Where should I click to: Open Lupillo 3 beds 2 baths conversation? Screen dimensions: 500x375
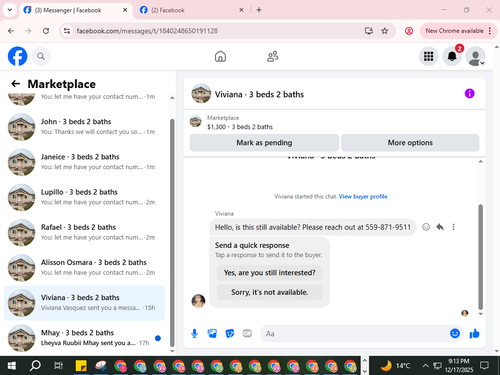(84, 197)
